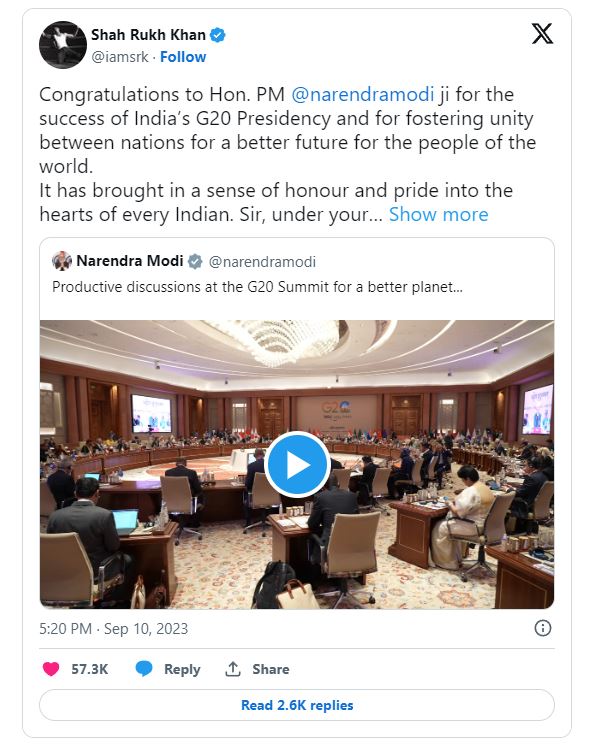Follow the @iamsrk account
This screenshot has width=595, height=749.
(183, 57)
